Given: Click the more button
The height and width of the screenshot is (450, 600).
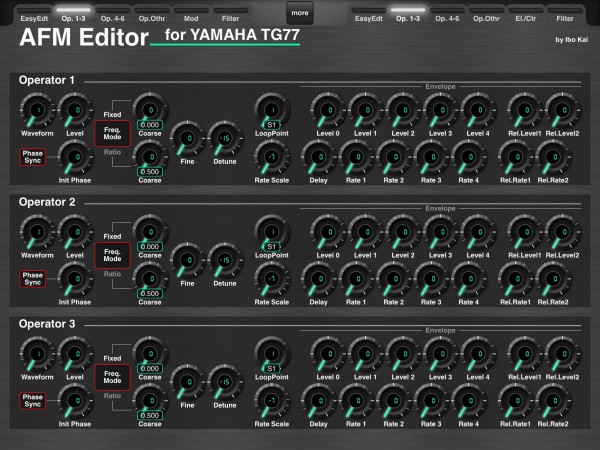Looking at the screenshot, I should pyautogui.click(x=300, y=13).
